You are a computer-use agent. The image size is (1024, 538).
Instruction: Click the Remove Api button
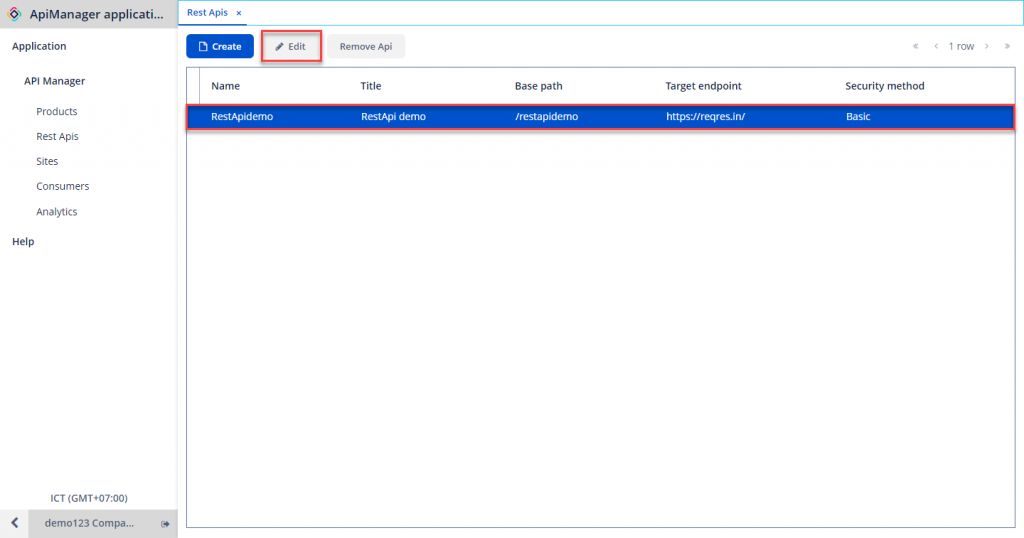click(365, 46)
